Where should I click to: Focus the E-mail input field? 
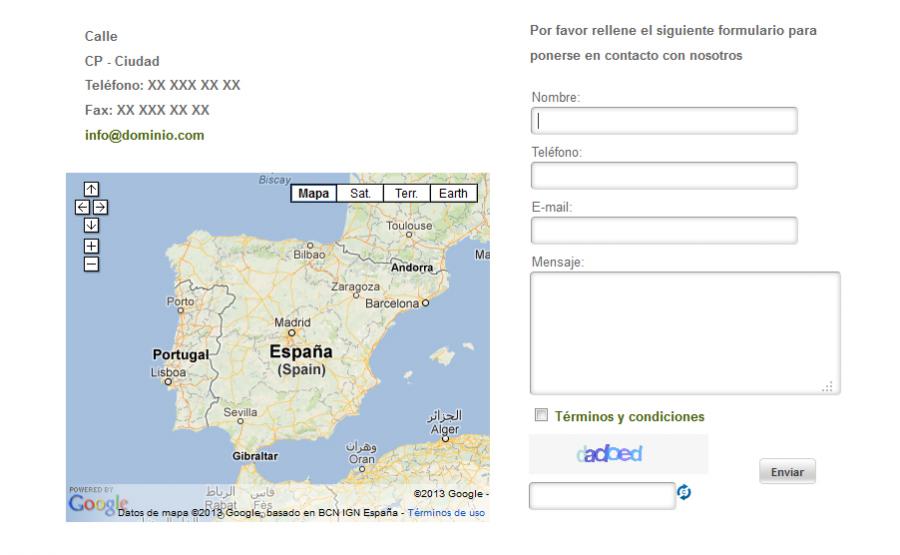click(x=664, y=230)
